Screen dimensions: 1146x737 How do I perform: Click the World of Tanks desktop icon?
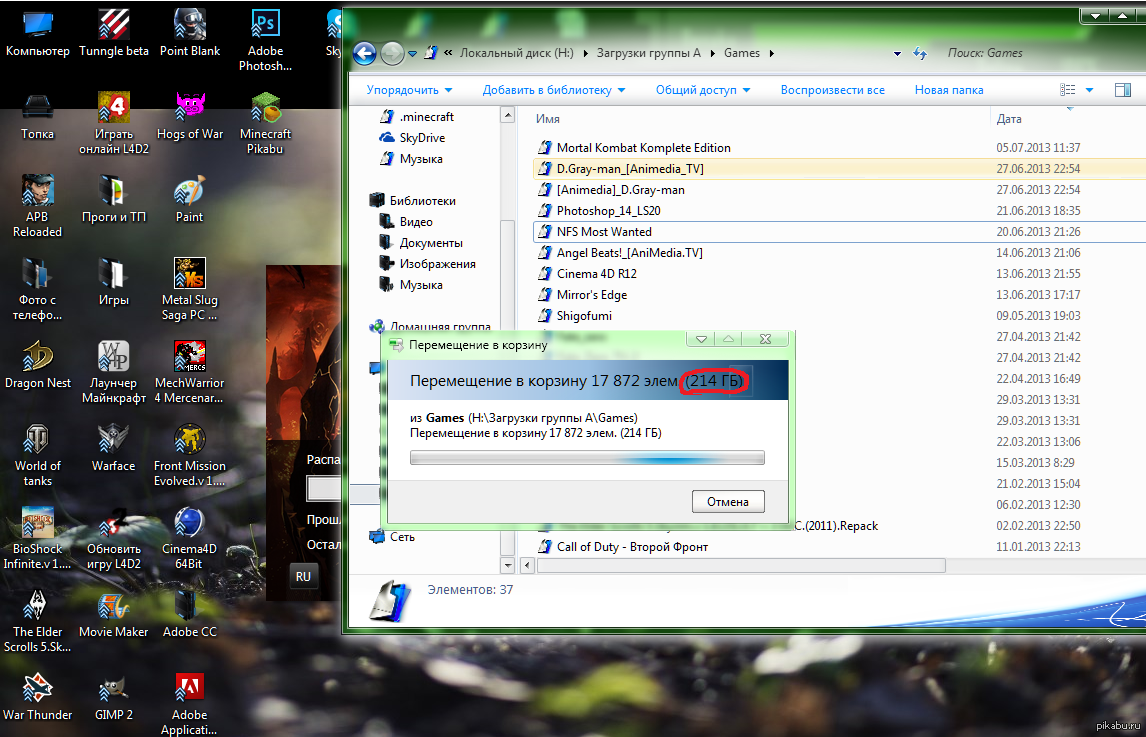(38, 440)
